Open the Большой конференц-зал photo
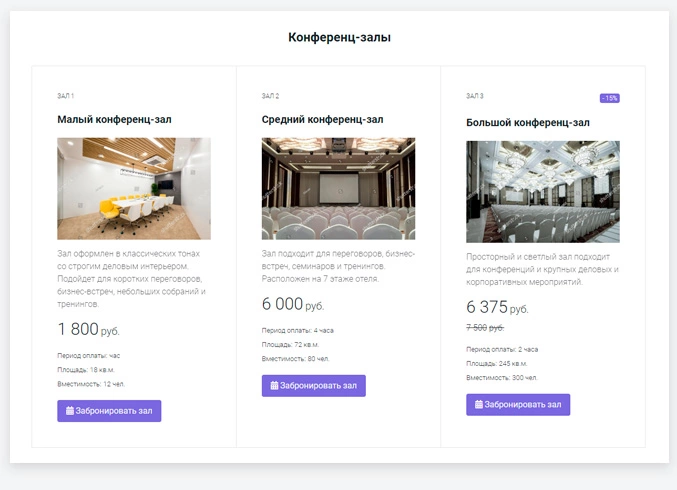 [543, 192]
